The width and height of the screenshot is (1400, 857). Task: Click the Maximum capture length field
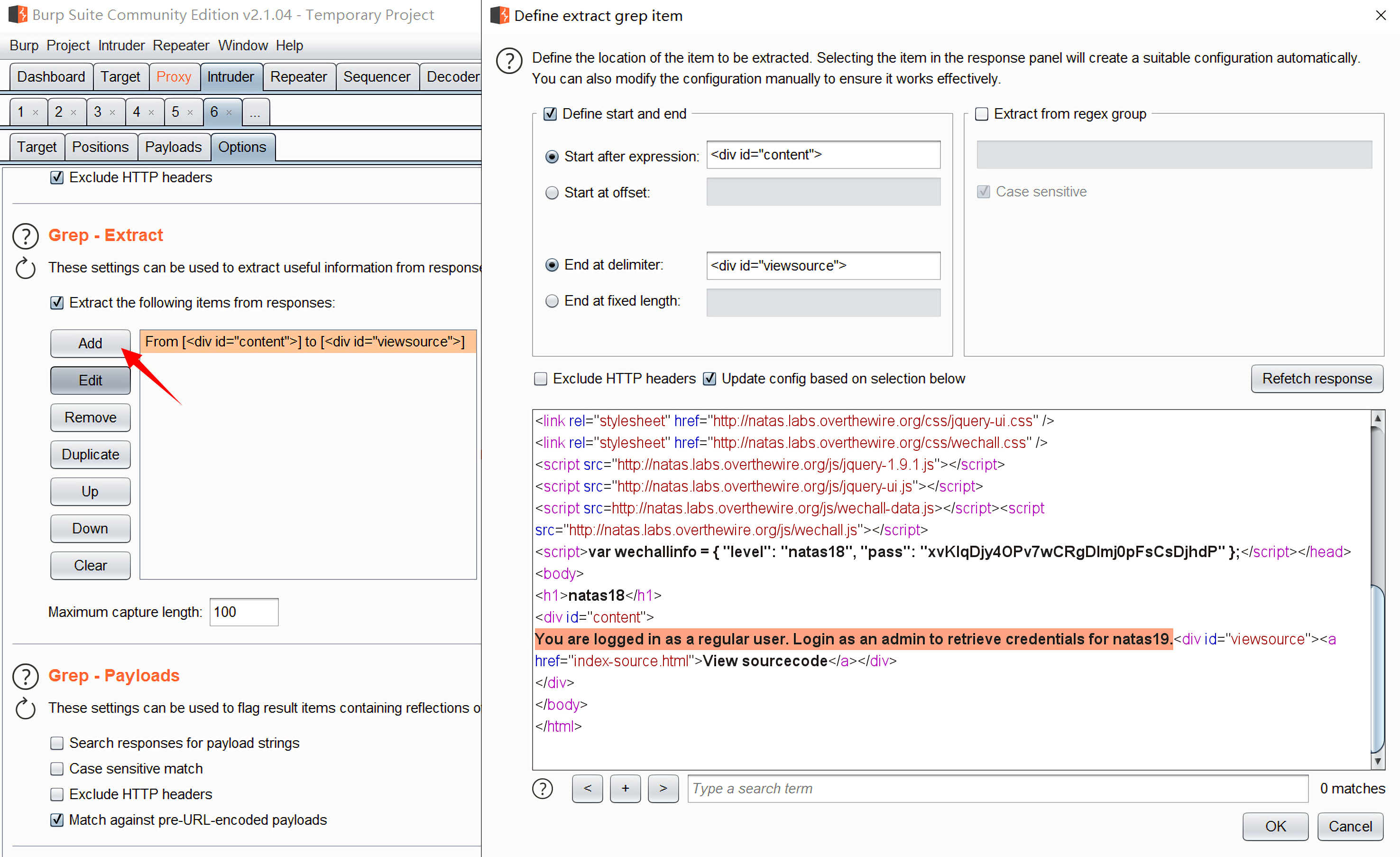pyautogui.click(x=244, y=613)
